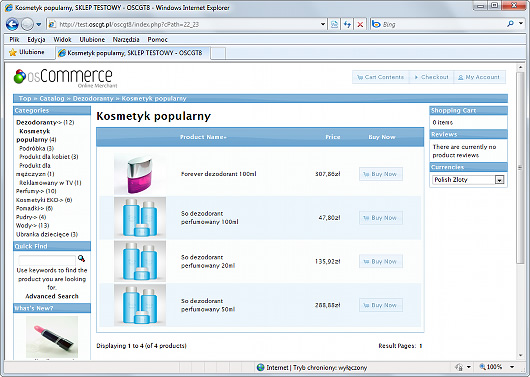This screenshot has width=530, height=377.
Task: Click the Ulubione favorites star button
Action: point(26,52)
